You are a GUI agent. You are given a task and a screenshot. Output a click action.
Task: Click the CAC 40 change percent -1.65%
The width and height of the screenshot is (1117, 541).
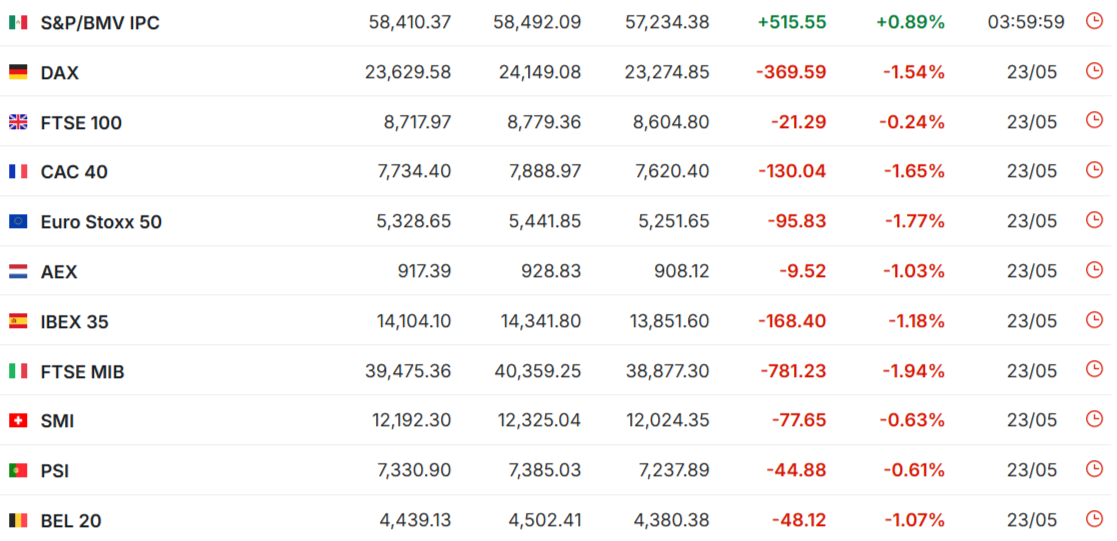click(x=914, y=172)
